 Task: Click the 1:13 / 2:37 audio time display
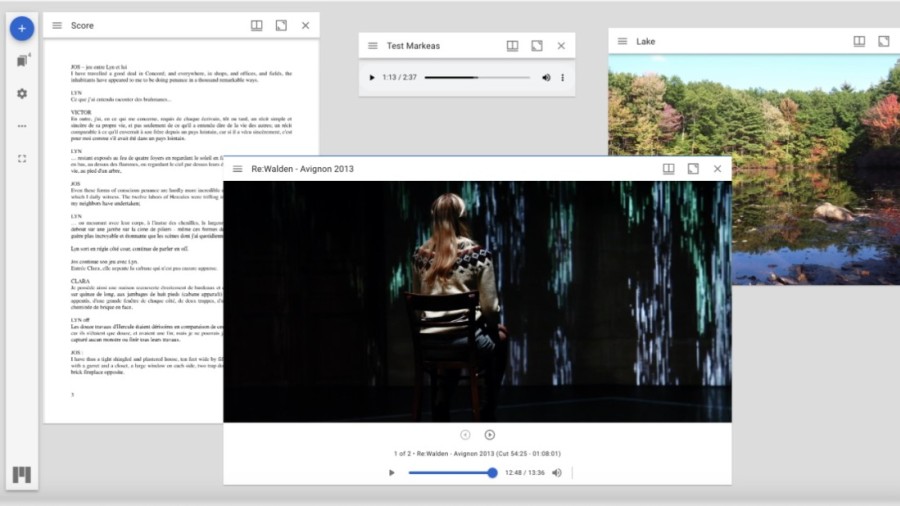(x=399, y=77)
